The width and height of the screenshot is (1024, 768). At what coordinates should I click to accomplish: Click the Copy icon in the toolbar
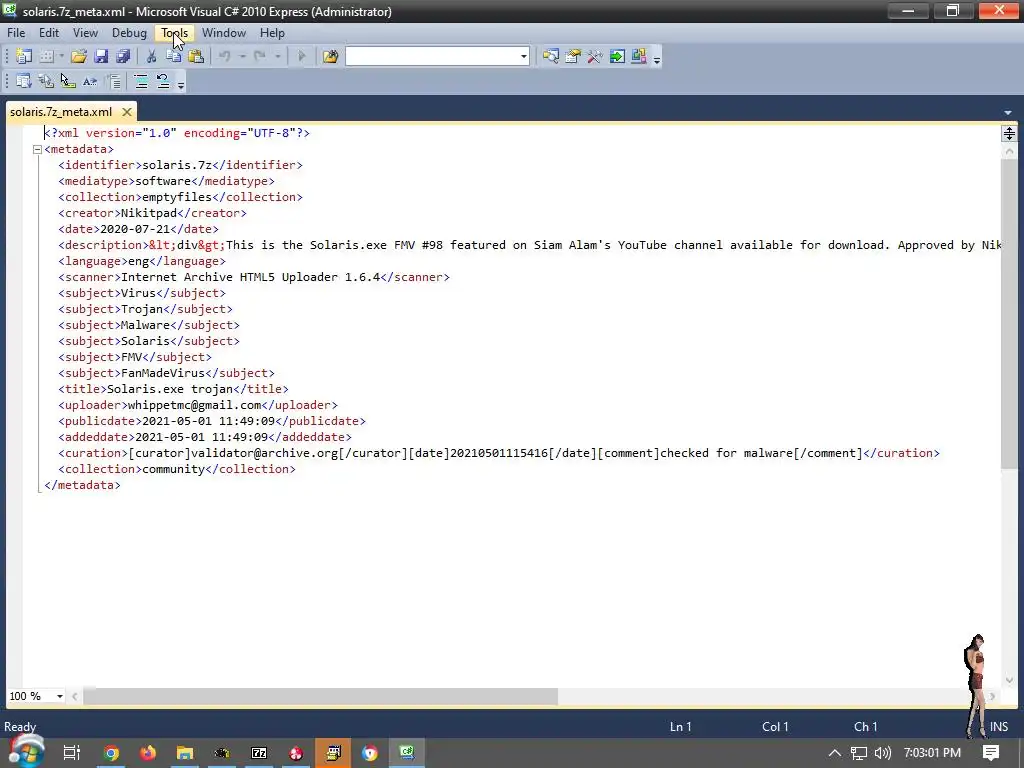(173, 57)
